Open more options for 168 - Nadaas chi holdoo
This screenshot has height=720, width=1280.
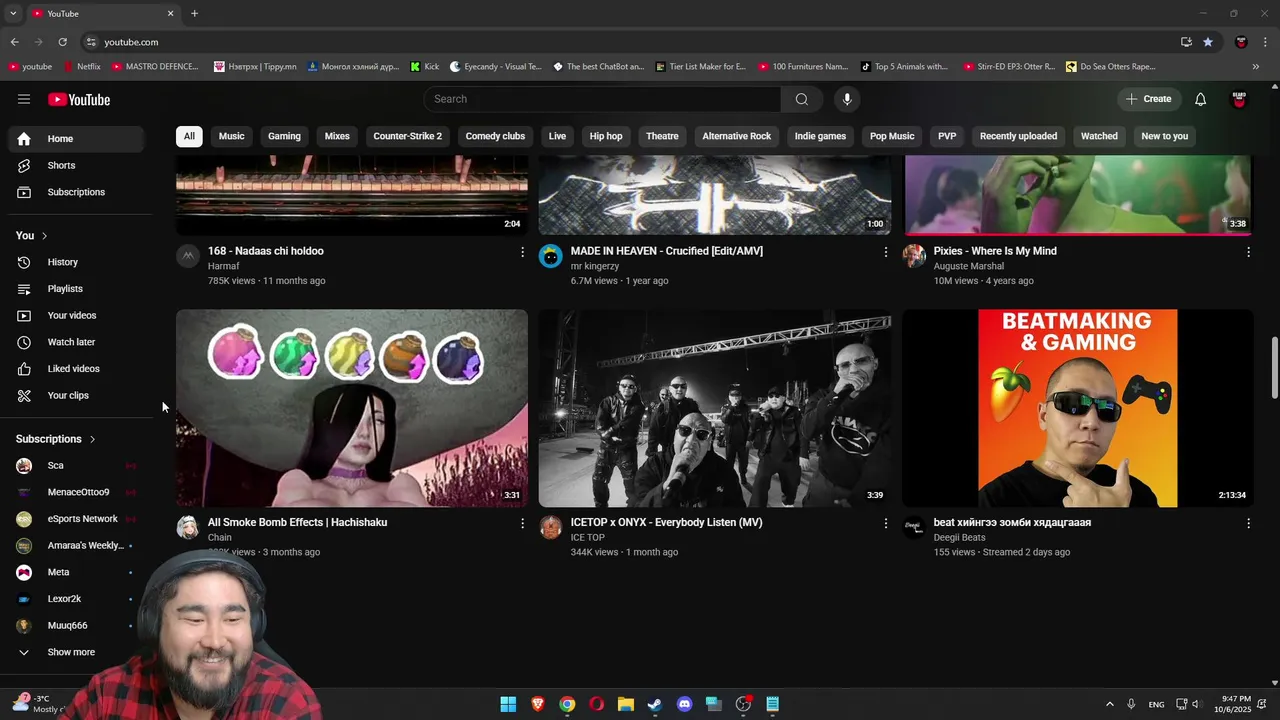point(522,252)
